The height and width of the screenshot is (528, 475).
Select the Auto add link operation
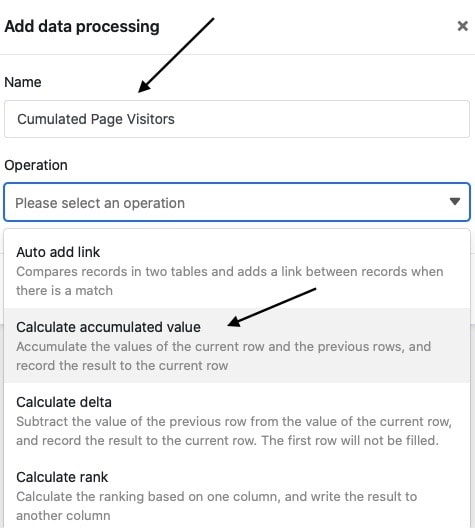237,270
